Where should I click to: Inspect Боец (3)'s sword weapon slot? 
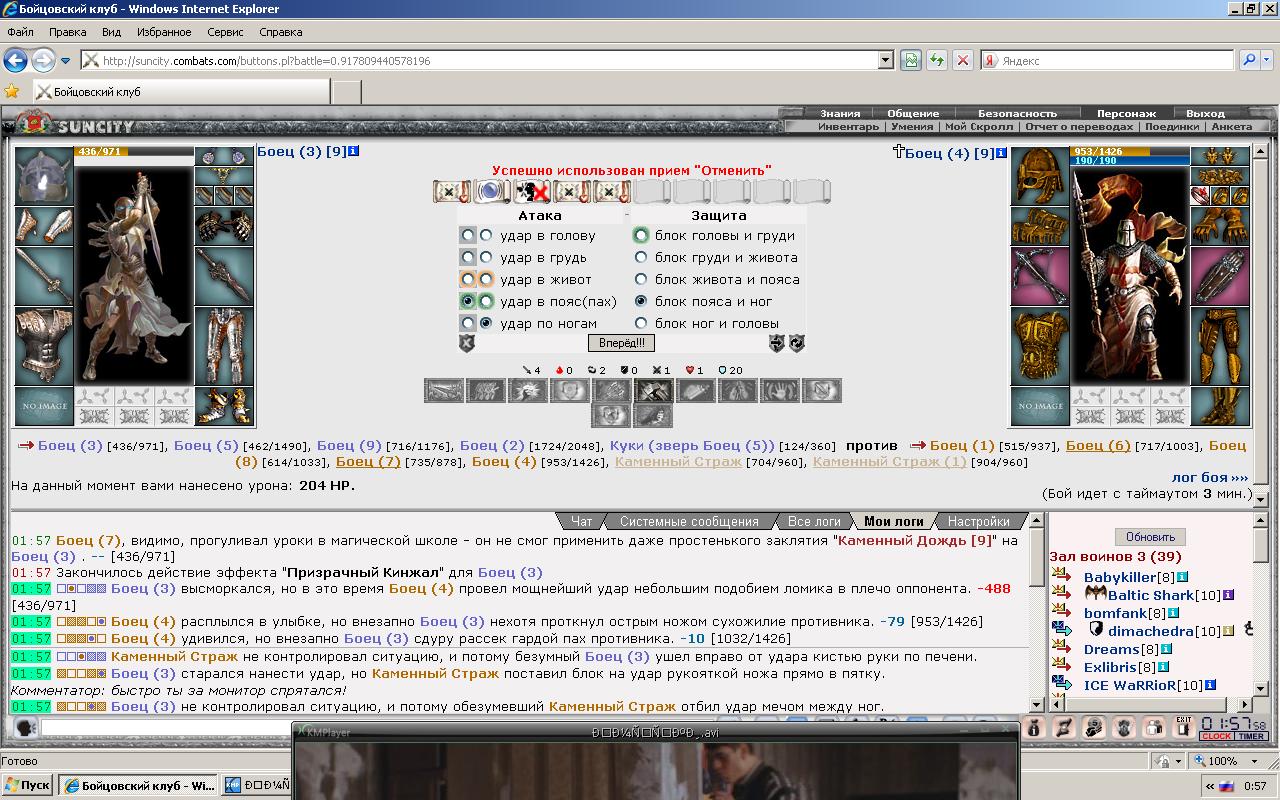(x=44, y=276)
